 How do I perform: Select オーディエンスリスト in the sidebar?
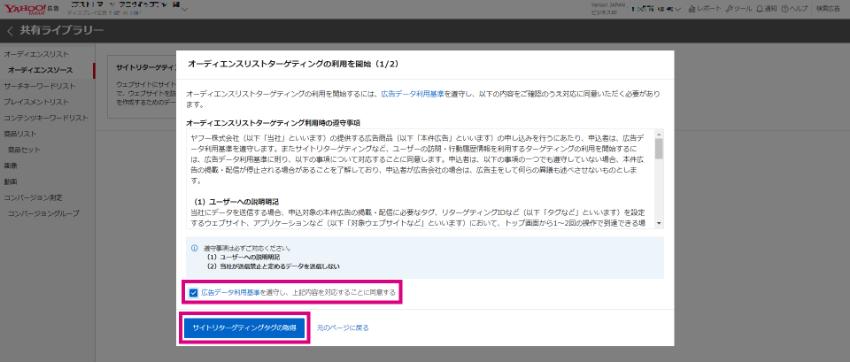36,54
